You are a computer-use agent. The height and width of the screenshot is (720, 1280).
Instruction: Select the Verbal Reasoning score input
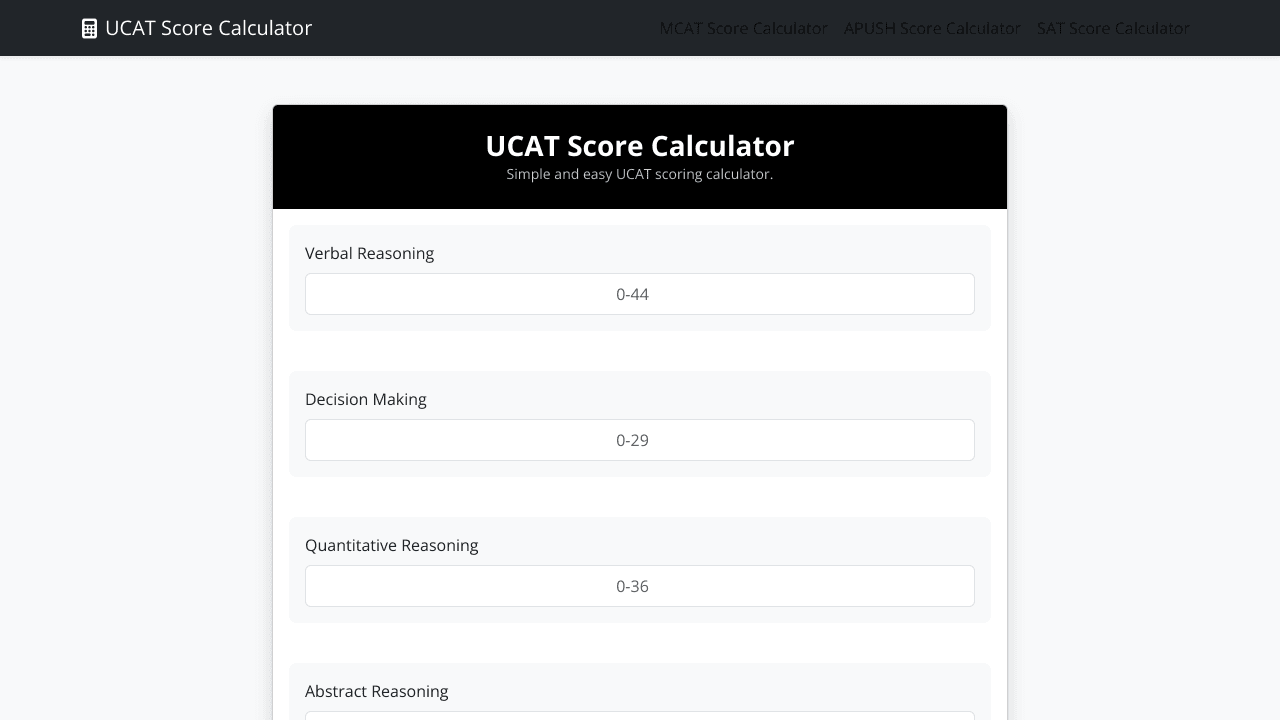640,294
